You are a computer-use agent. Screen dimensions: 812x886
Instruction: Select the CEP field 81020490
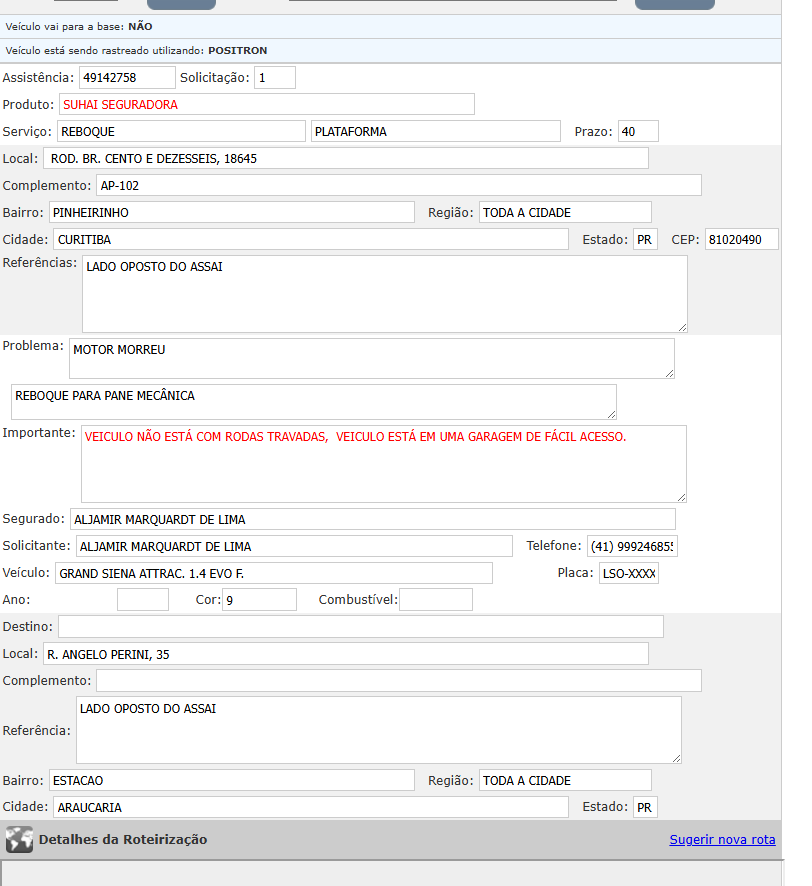(x=741, y=240)
